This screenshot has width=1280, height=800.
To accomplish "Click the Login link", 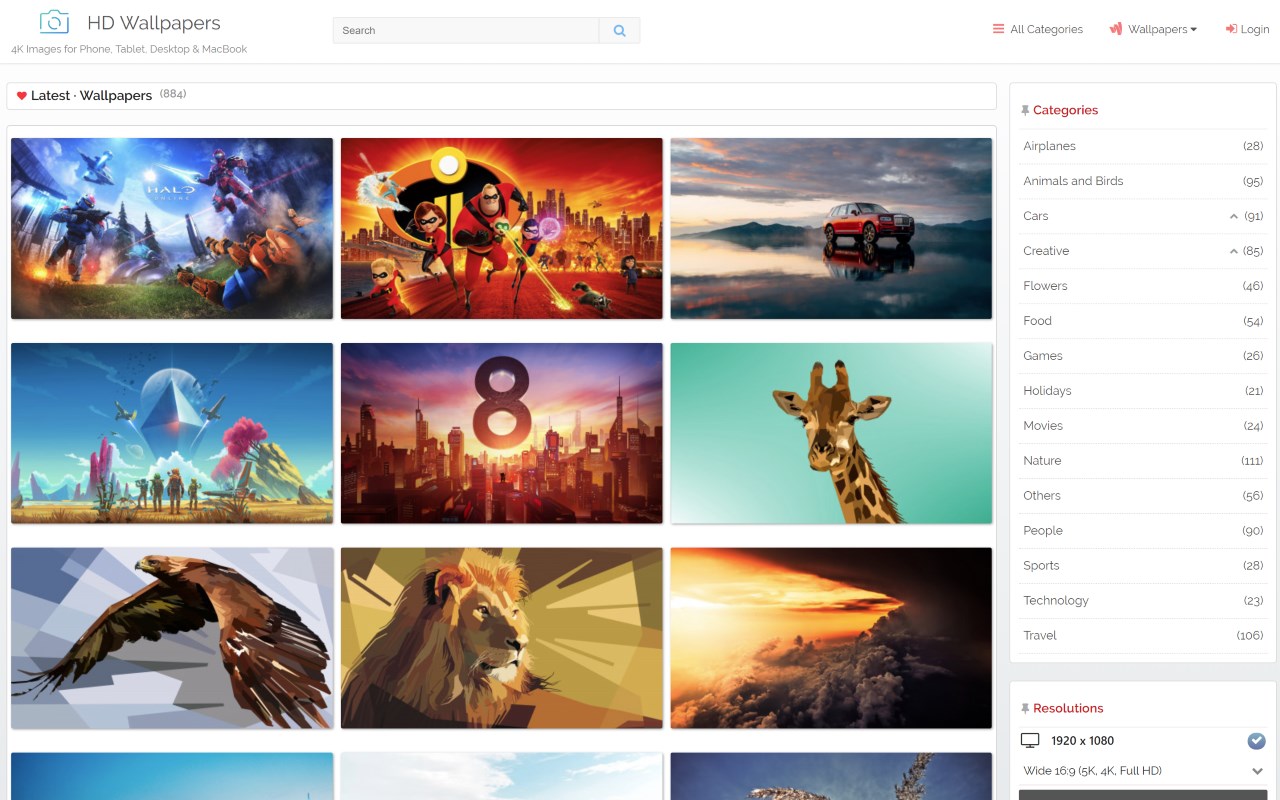I will pos(1247,29).
